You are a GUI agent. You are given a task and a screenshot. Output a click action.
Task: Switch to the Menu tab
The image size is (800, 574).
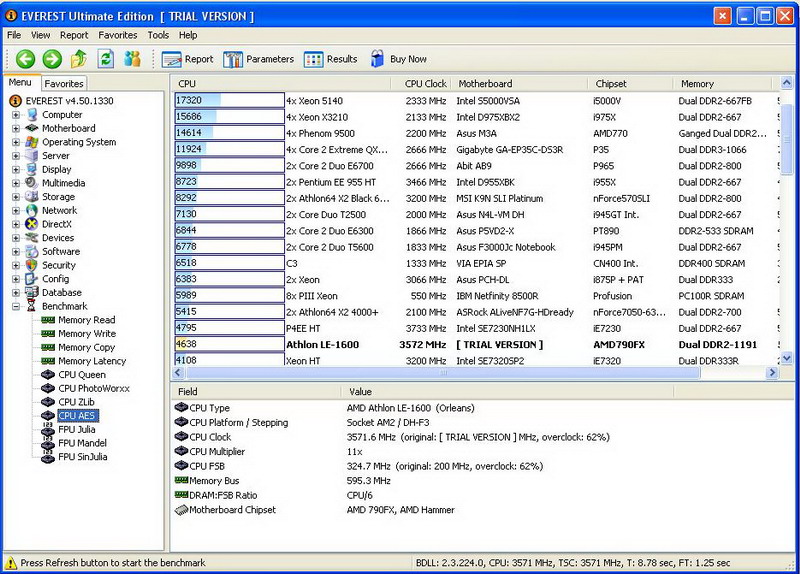20,82
